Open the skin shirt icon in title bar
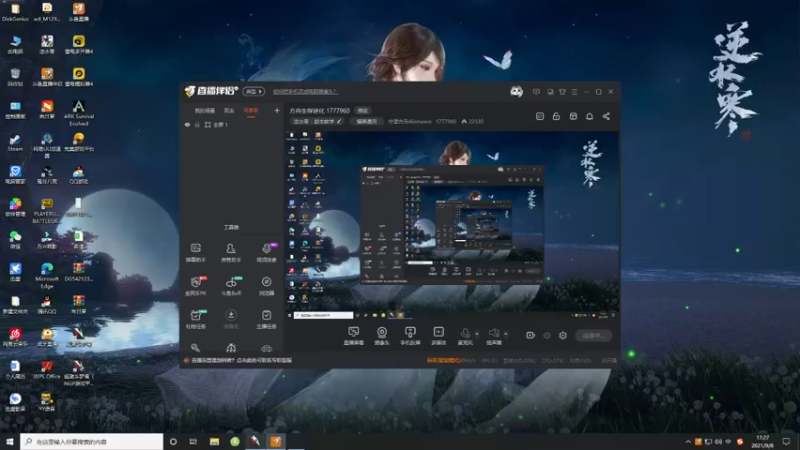The height and width of the screenshot is (450, 800). [x=562, y=92]
